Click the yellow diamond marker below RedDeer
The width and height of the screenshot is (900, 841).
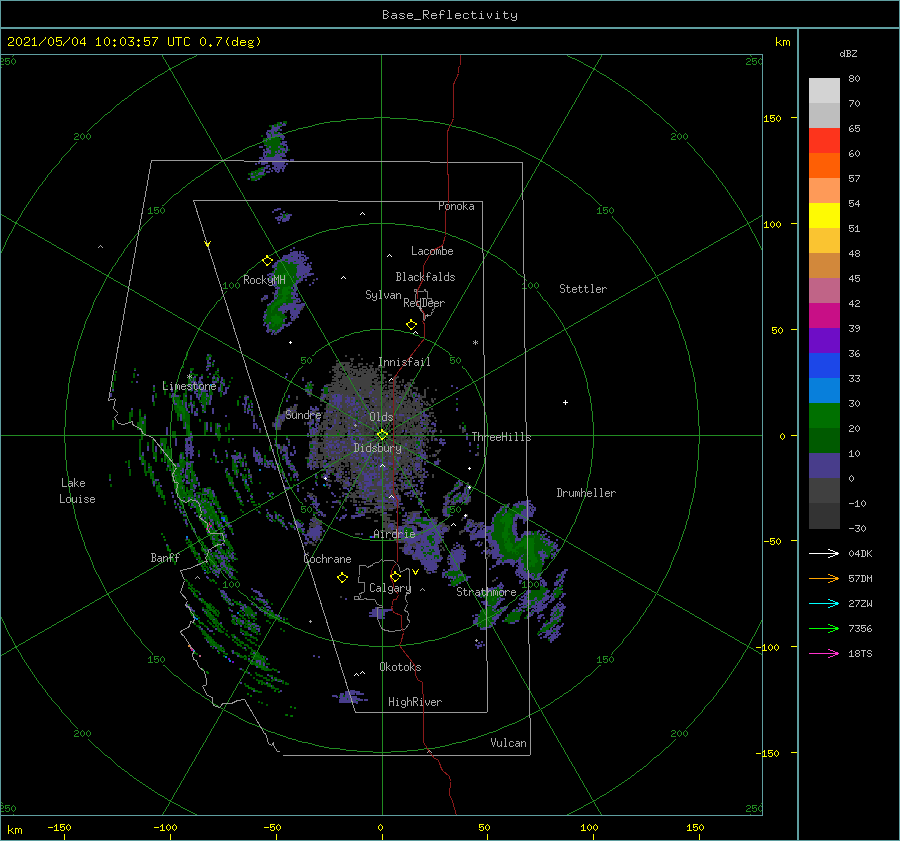(x=411, y=325)
